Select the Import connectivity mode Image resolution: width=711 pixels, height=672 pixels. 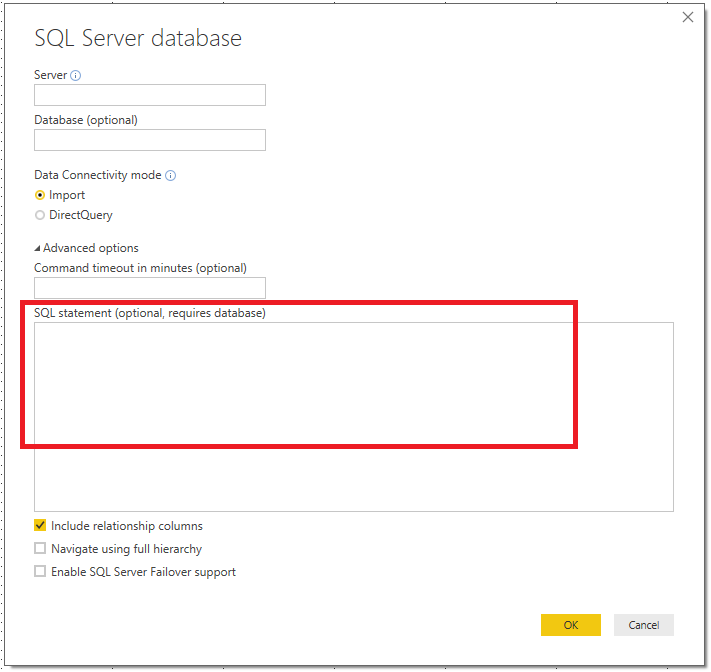(x=40, y=195)
